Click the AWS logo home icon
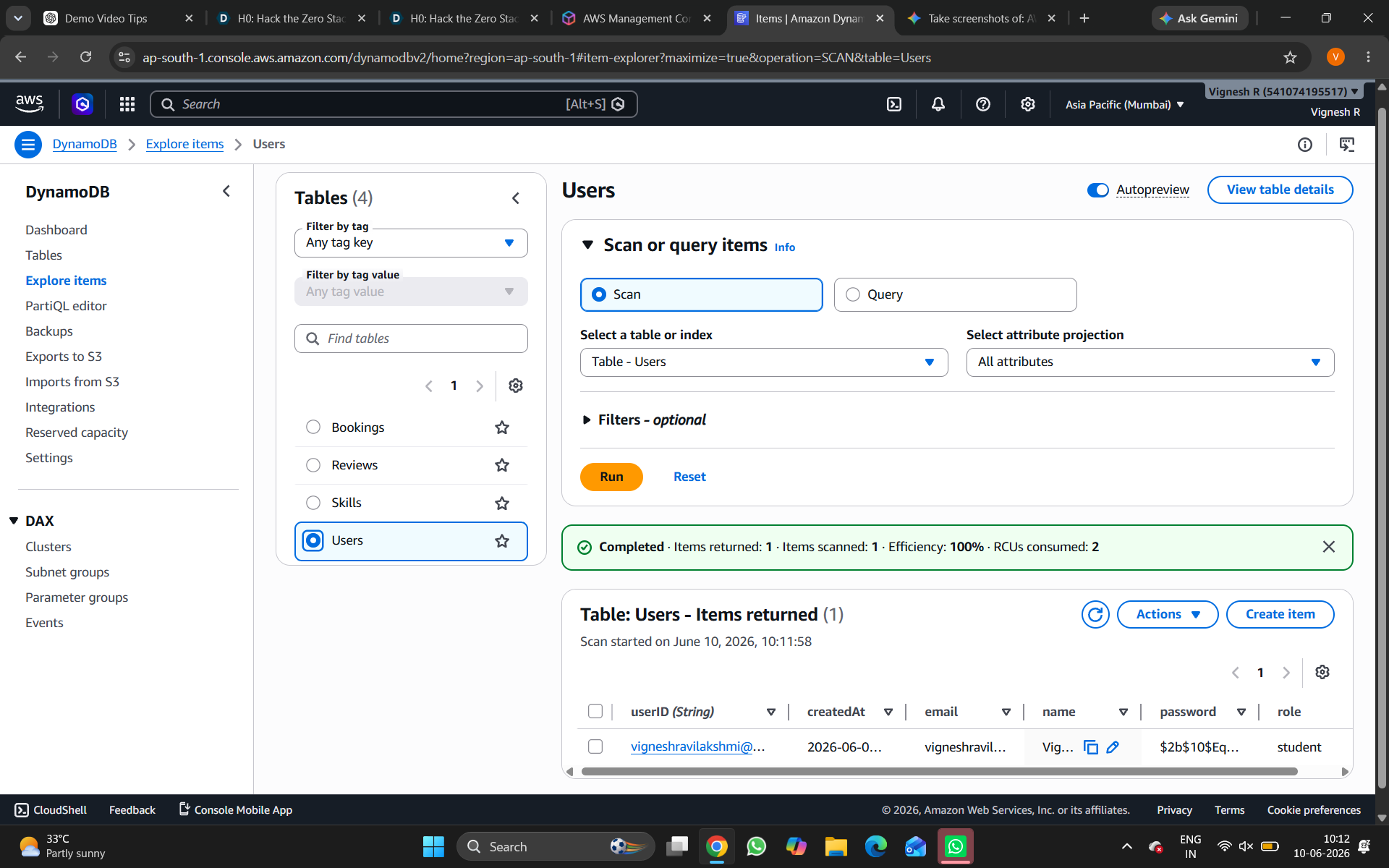This screenshot has height=868, width=1389. [29, 104]
